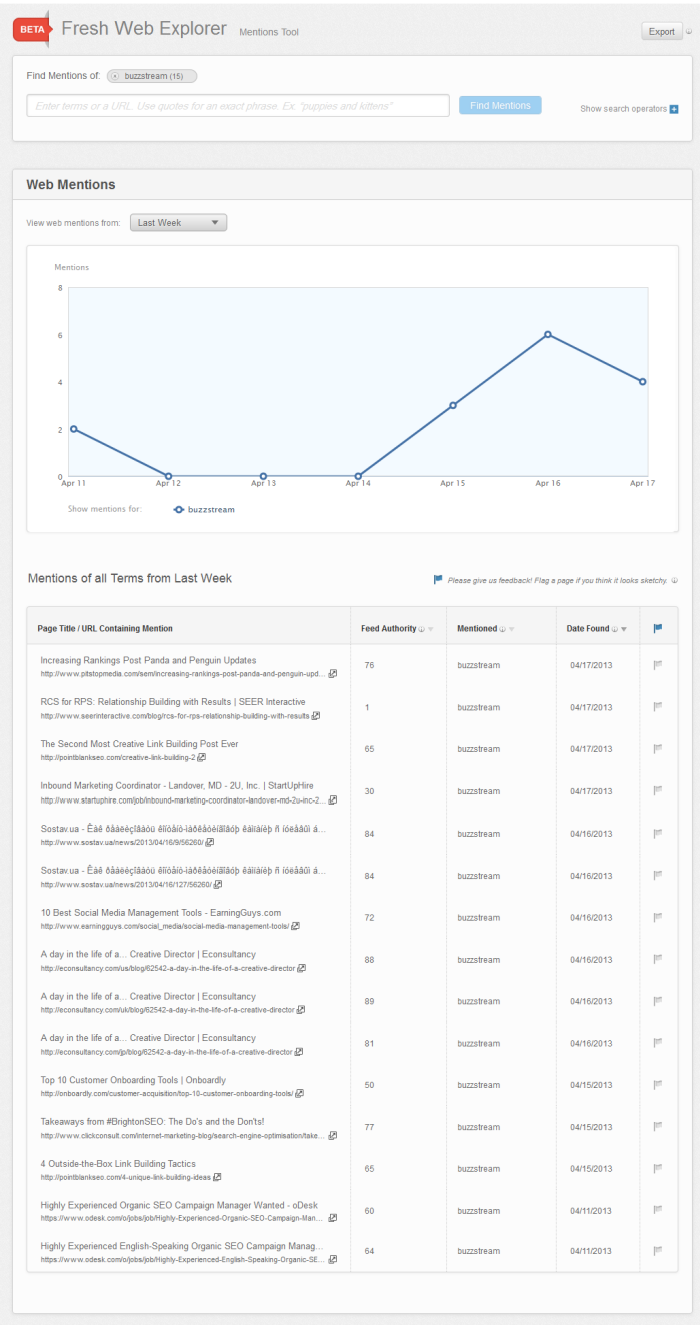Open external link icon for 4 Outside-the-Box Link Building Tactics
Image resolution: width=700 pixels, height=1325 pixels.
[217, 1178]
